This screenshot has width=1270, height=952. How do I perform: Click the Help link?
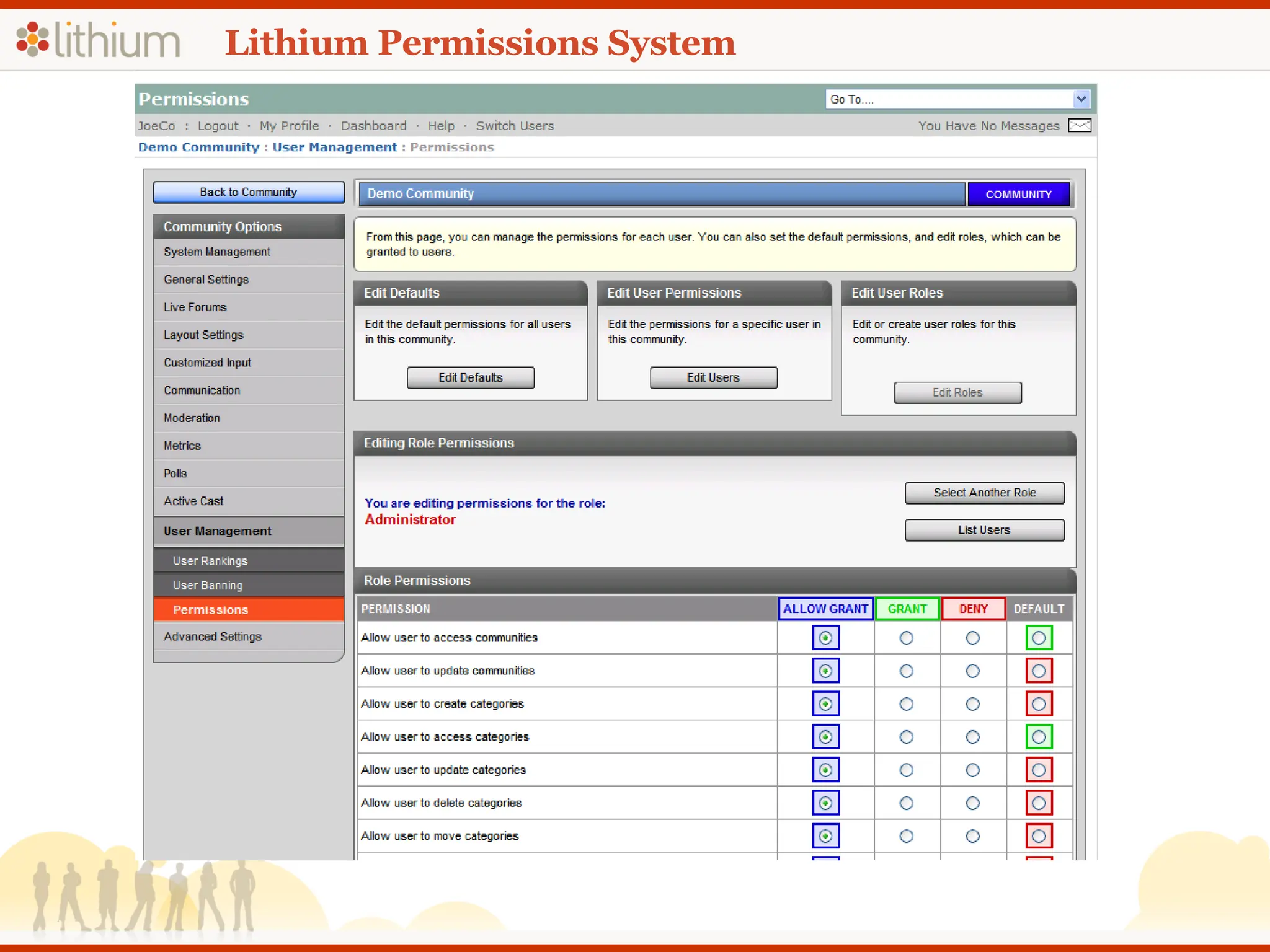coord(442,126)
